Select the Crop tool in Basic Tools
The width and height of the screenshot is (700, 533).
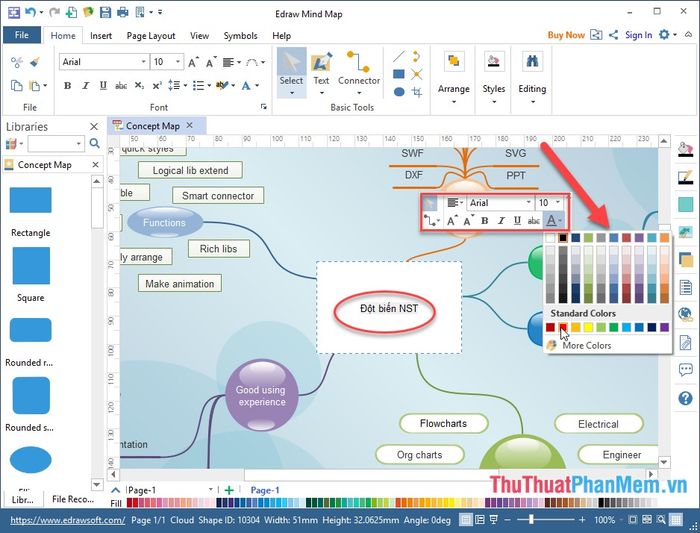tap(417, 92)
